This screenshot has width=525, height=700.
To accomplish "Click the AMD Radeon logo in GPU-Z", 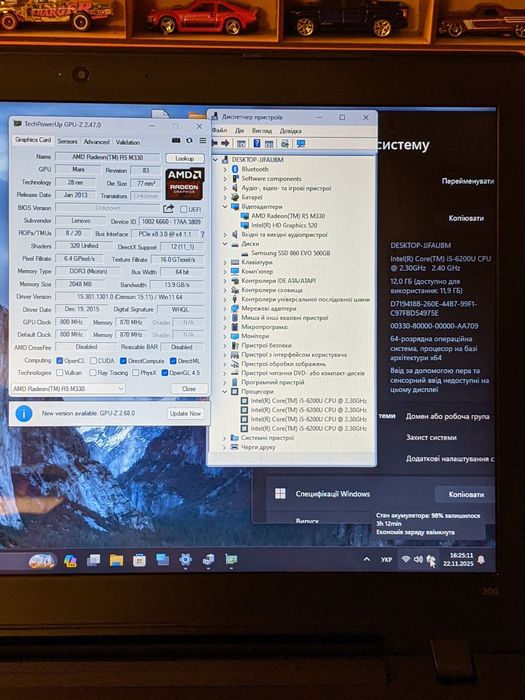I will [x=185, y=183].
